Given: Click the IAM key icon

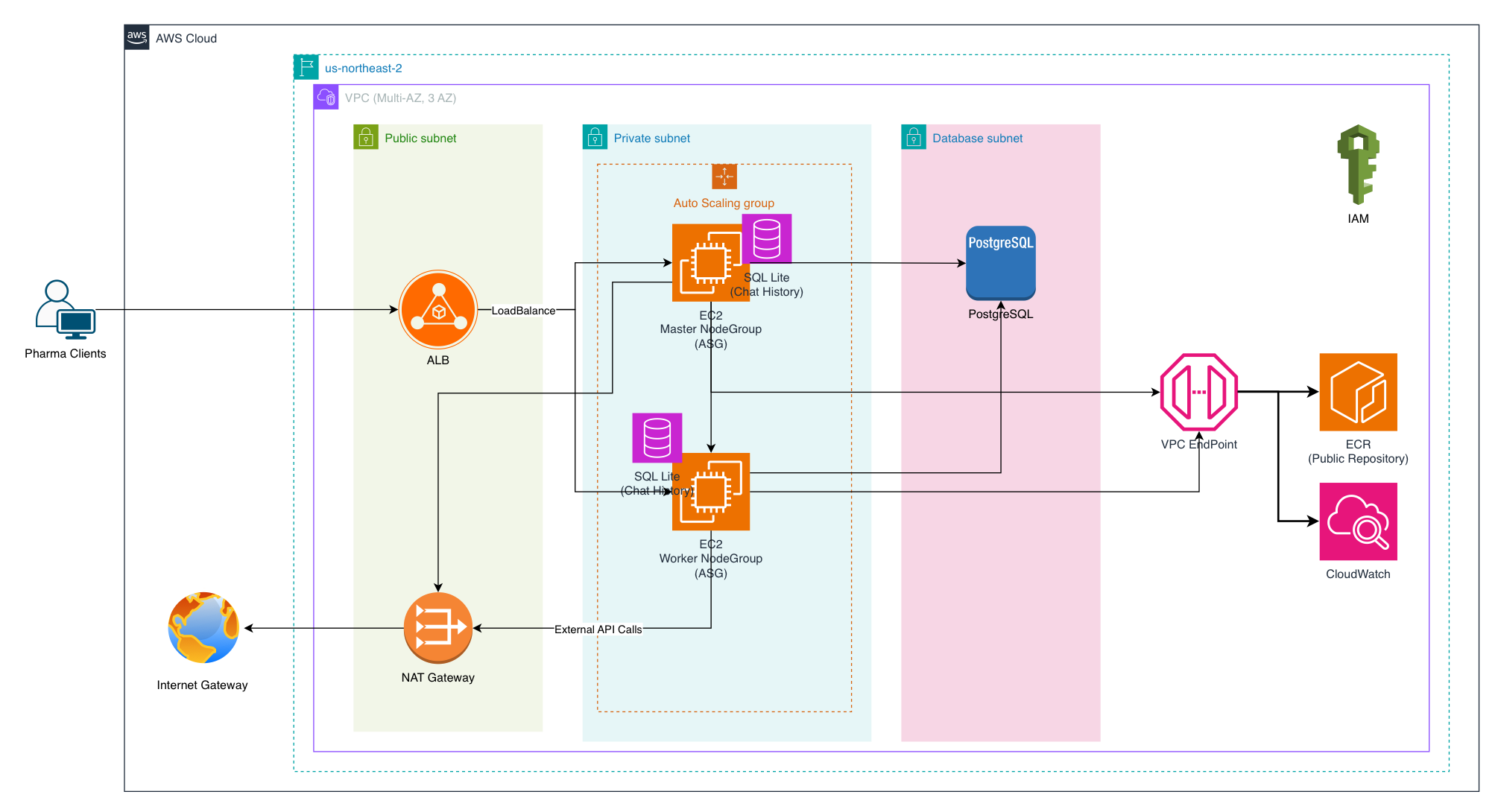Looking at the screenshot, I should pos(1358,165).
